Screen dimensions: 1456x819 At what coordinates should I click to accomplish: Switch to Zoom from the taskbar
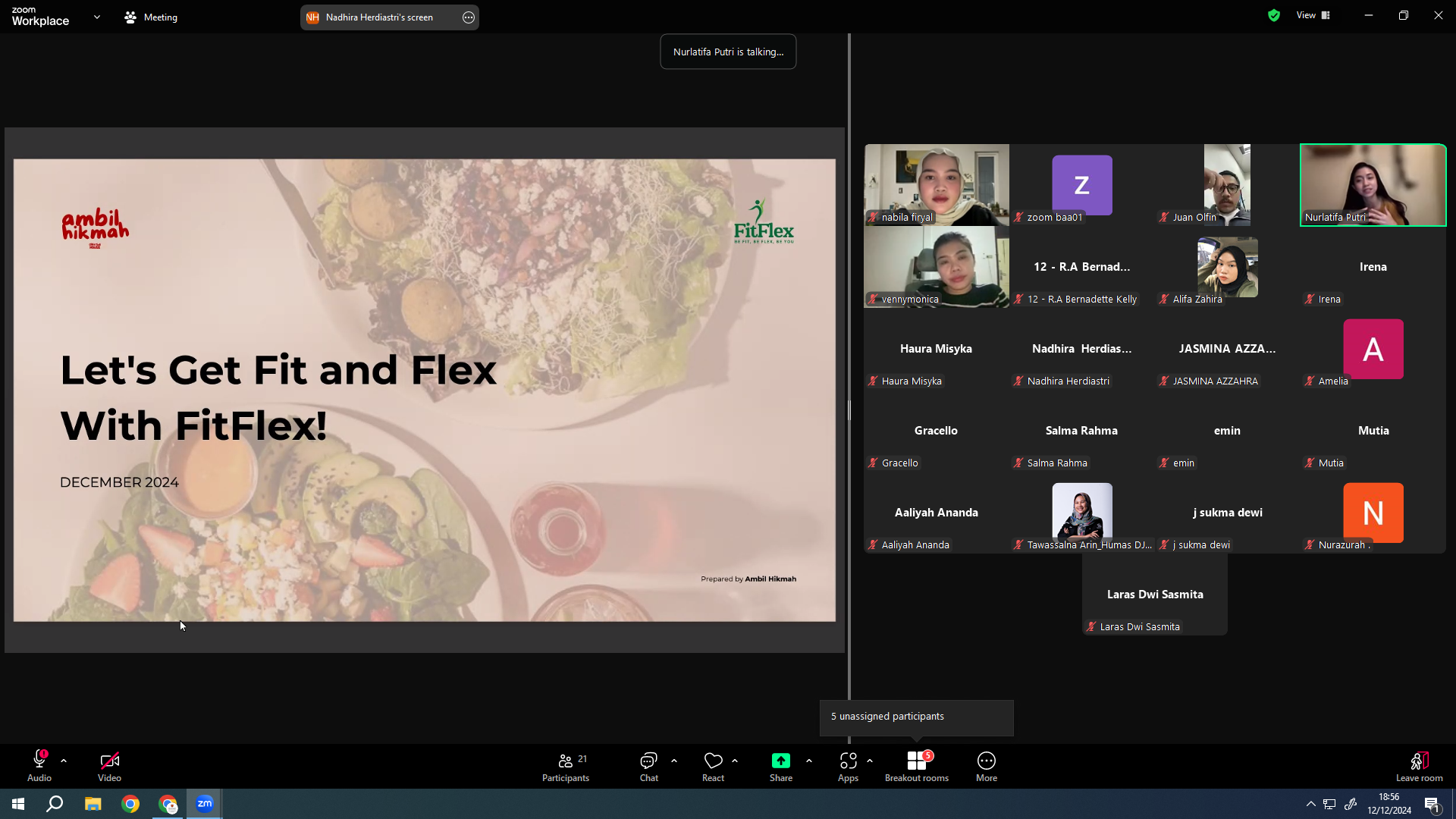click(205, 804)
